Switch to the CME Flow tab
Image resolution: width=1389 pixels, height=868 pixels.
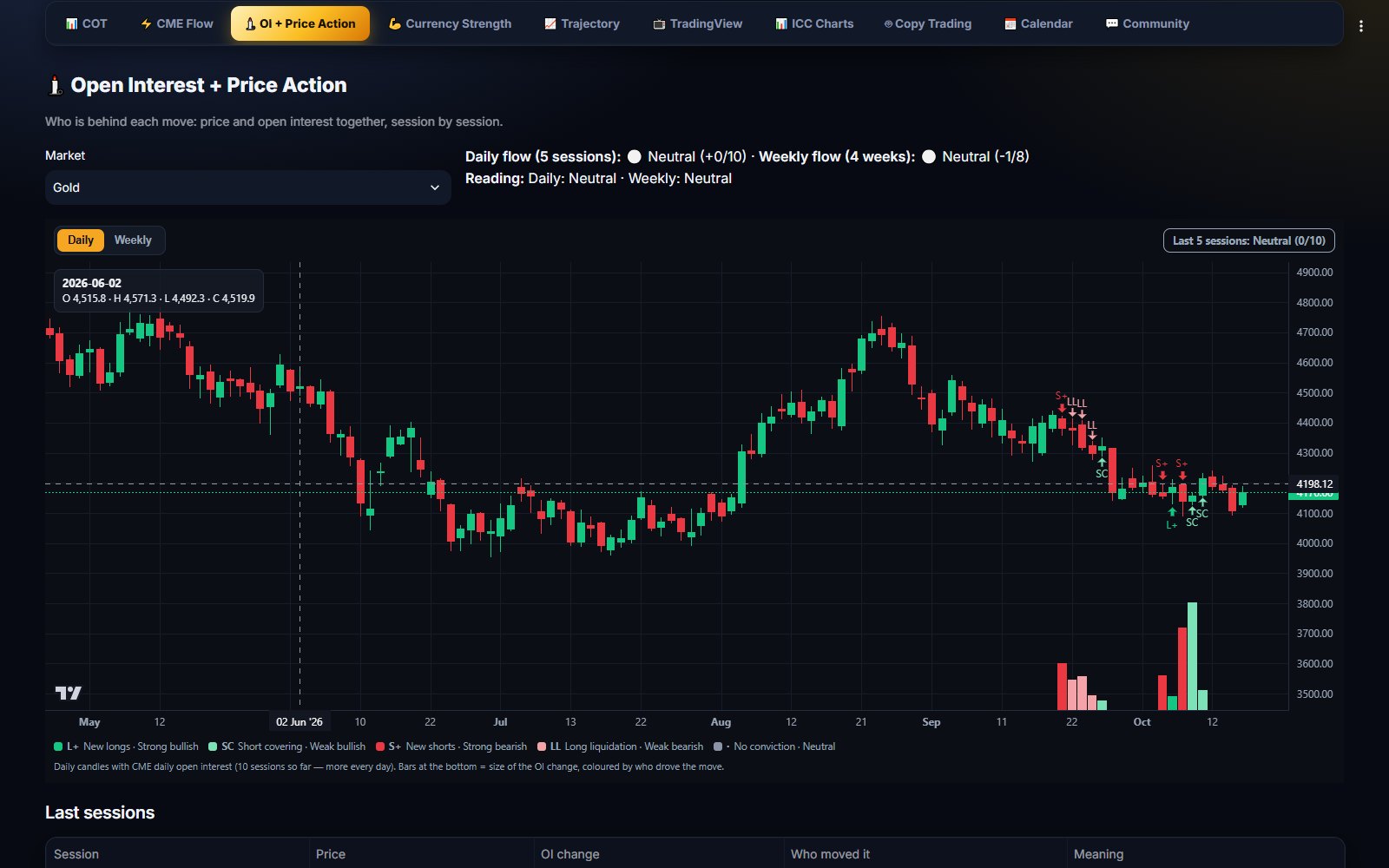pyautogui.click(x=176, y=23)
